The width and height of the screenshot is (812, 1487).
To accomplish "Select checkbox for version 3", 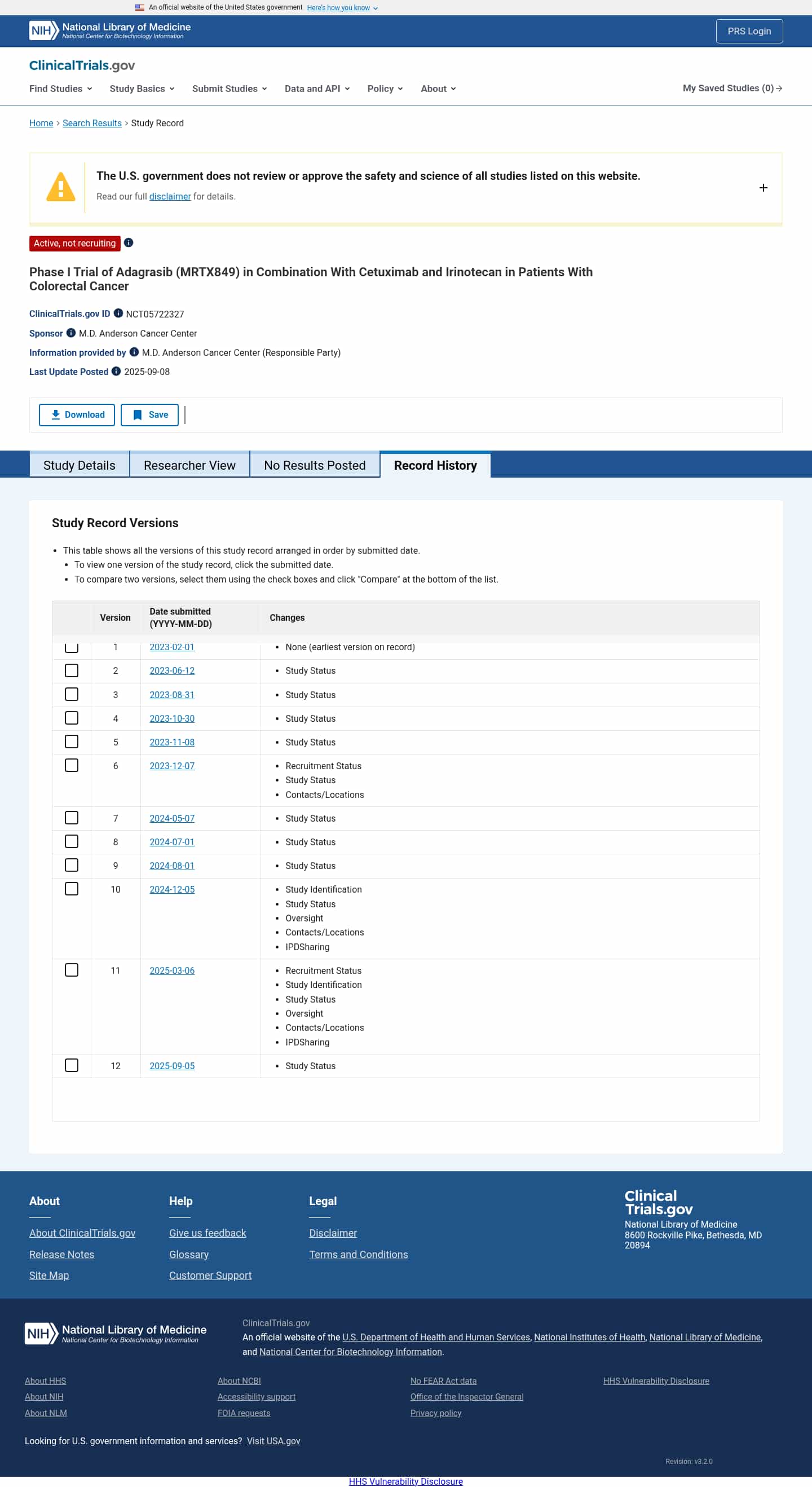I will (72, 694).
